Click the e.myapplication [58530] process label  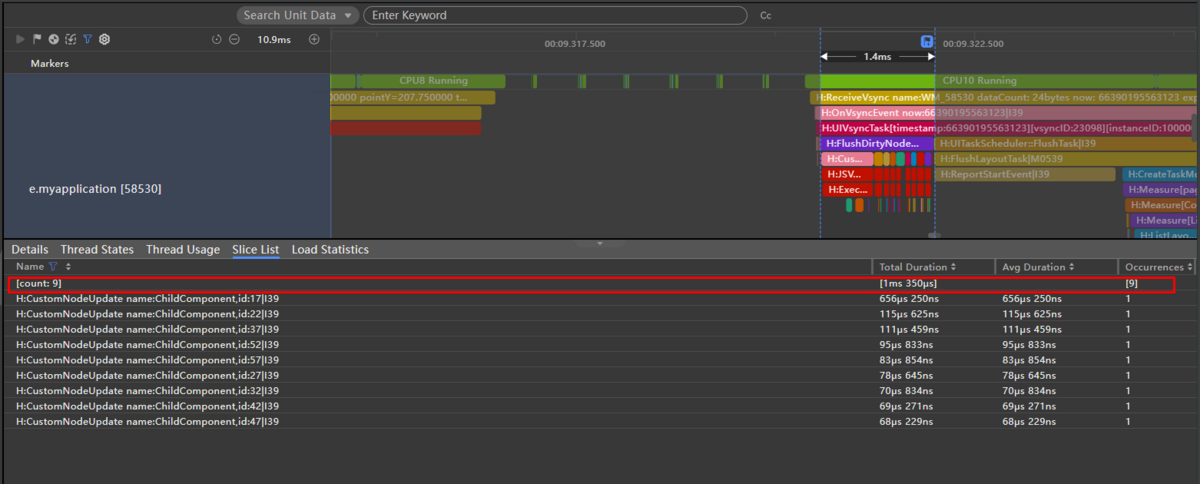click(95, 188)
